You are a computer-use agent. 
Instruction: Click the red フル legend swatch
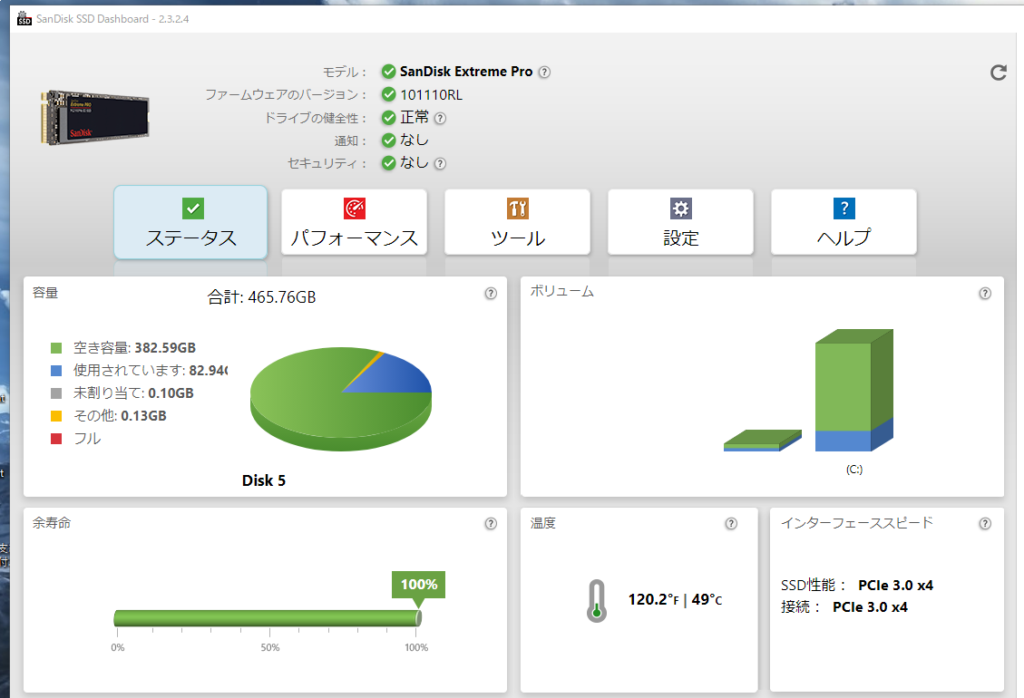[x=56, y=439]
